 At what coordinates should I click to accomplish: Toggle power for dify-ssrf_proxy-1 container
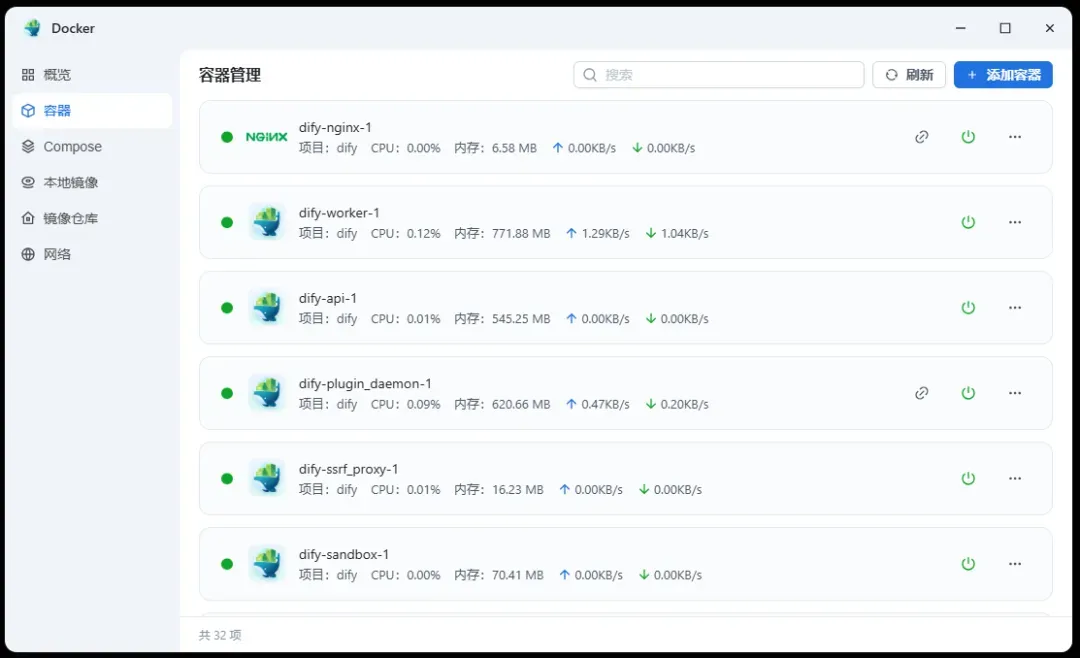coord(968,478)
